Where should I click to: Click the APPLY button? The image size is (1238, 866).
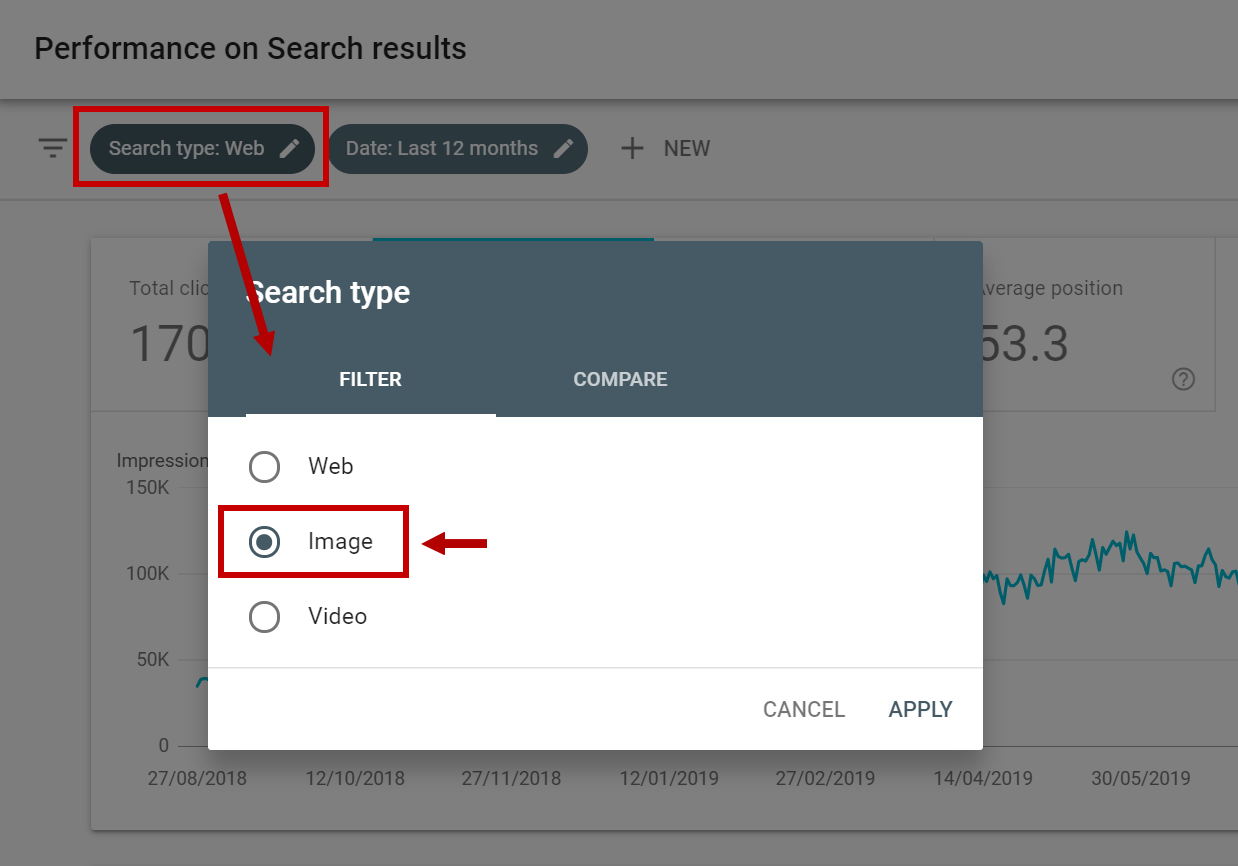pyautogui.click(x=920, y=710)
